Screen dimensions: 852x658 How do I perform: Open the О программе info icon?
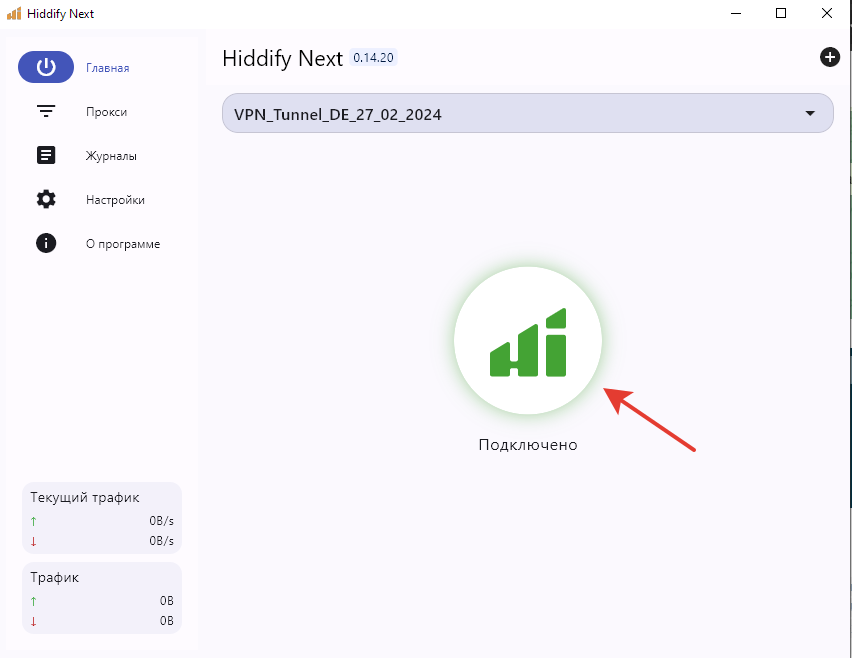pyautogui.click(x=46, y=243)
